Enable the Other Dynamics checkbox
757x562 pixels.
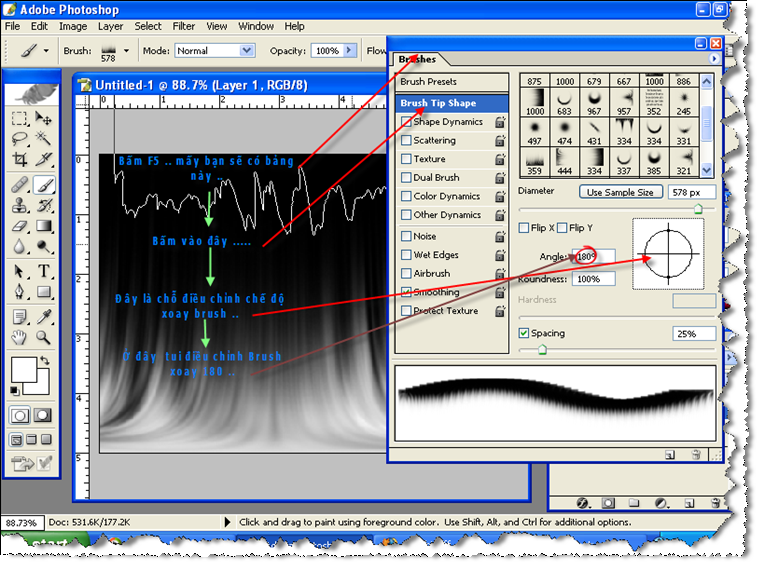(407, 215)
